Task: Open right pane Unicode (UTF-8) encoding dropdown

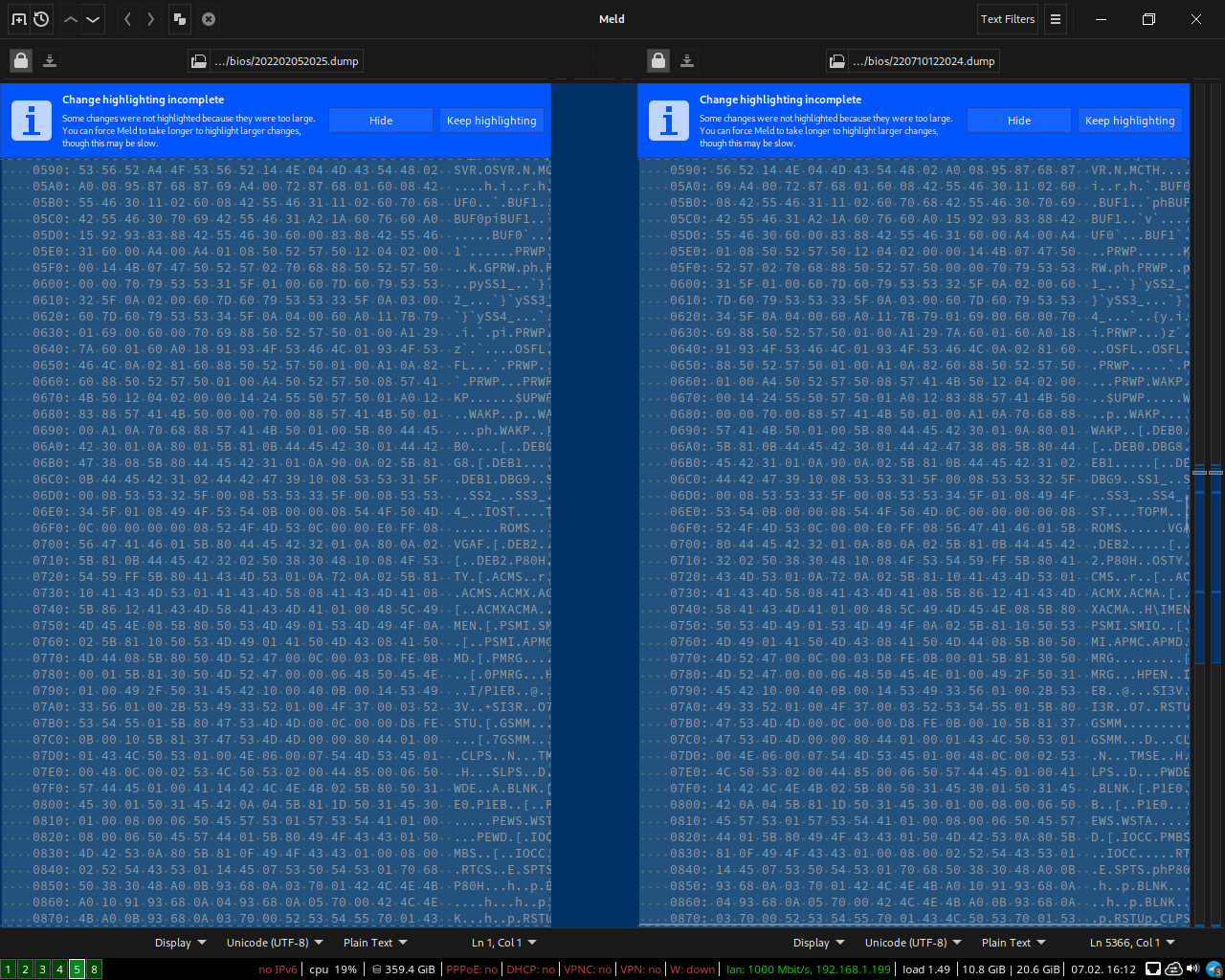Action: click(913, 943)
